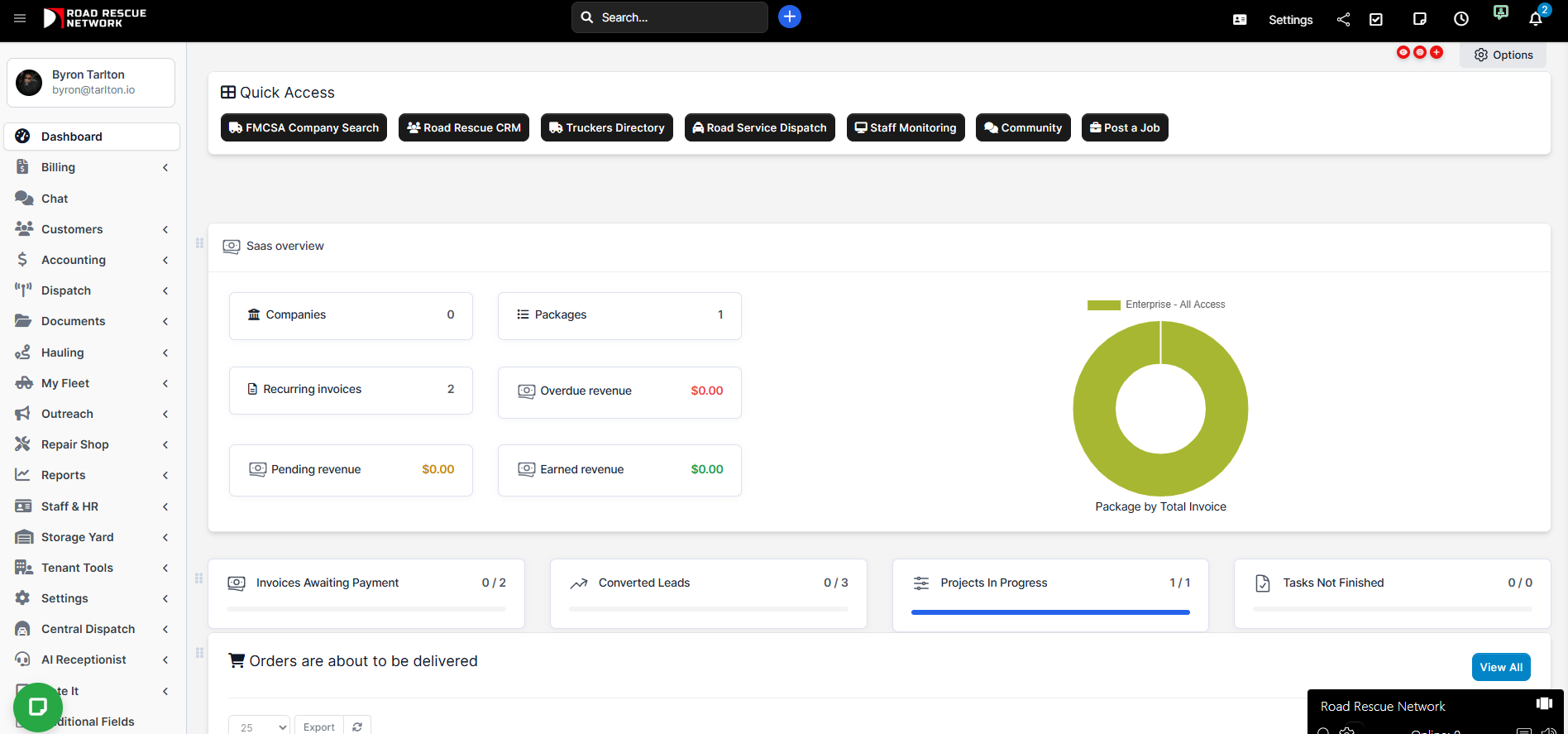Click the FMCSA Company Search button
1568x734 pixels.
[x=304, y=127]
